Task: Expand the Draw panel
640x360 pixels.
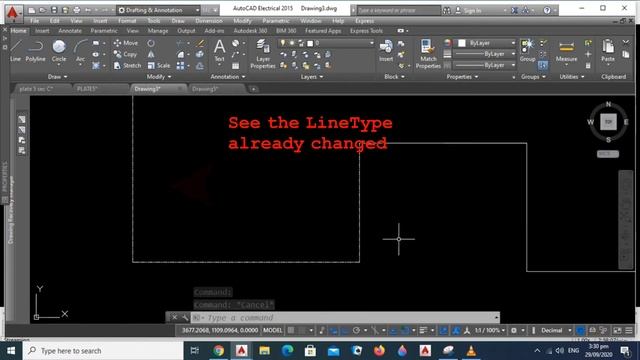Action: (x=58, y=77)
